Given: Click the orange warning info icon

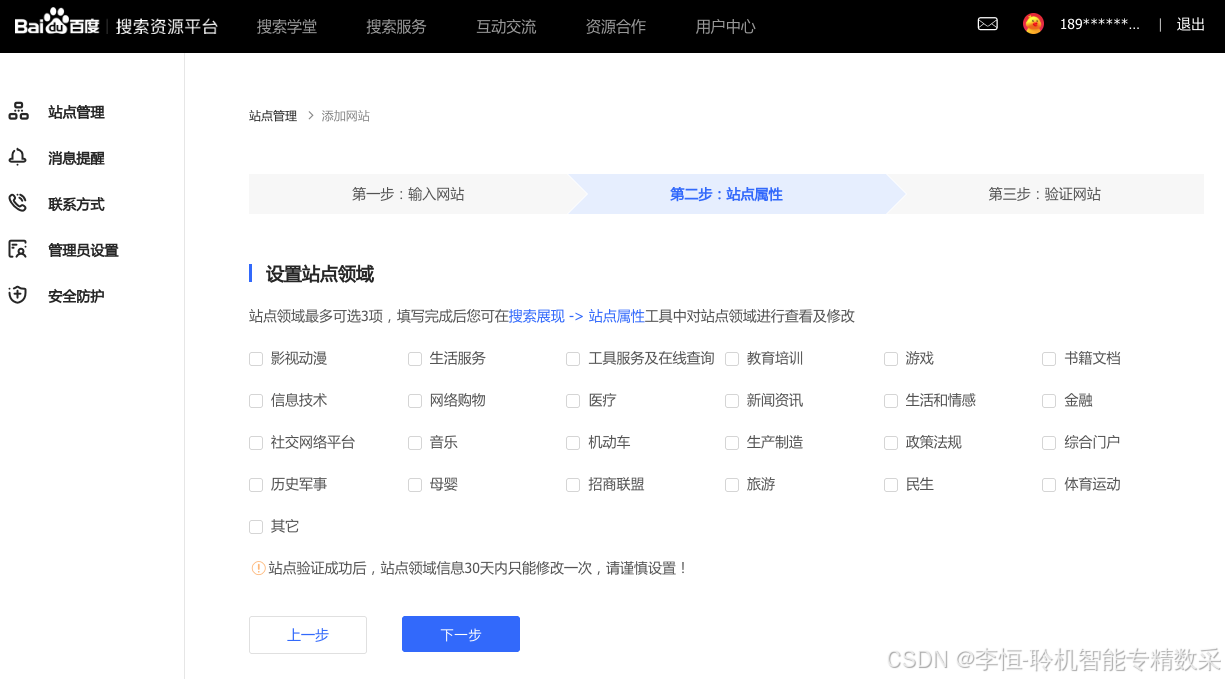Looking at the screenshot, I should (x=258, y=568).
